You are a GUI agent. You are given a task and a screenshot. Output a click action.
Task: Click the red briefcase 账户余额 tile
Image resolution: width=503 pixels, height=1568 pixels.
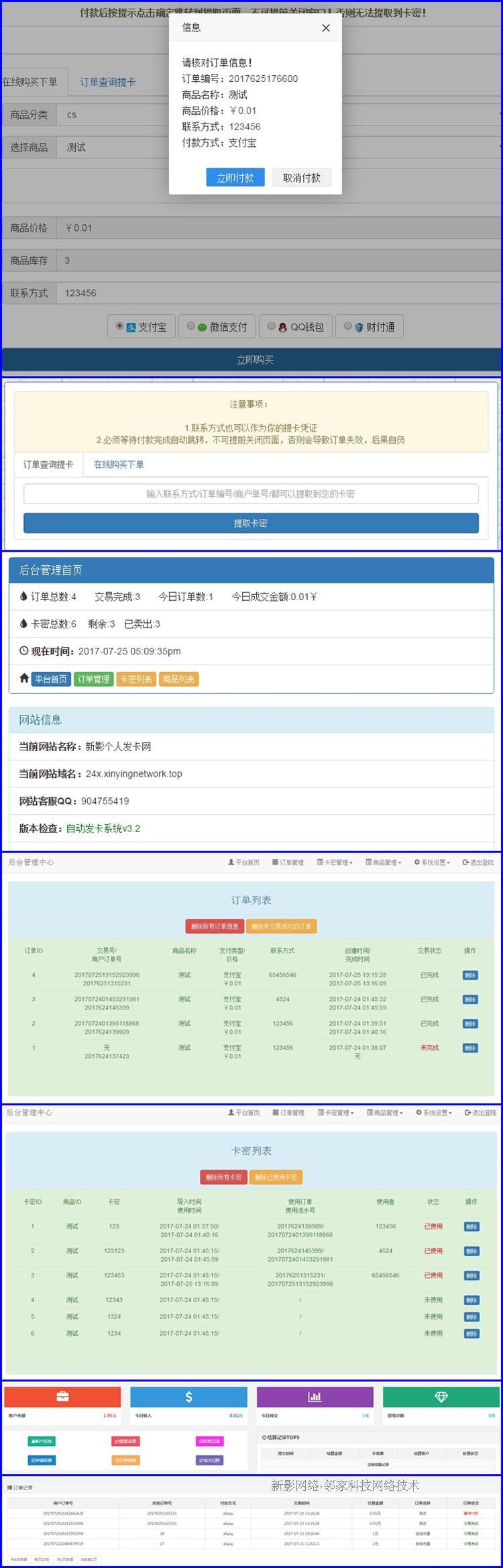pos(62,1397)
